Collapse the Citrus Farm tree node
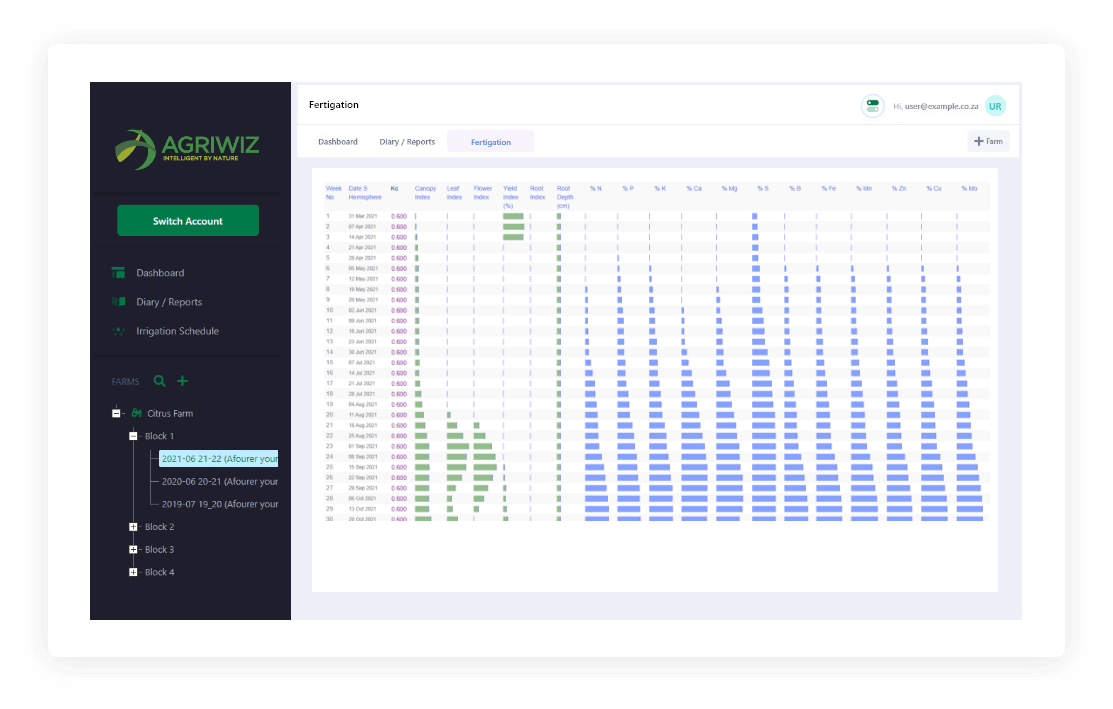 pyautogui.click(x=117, y=413)
